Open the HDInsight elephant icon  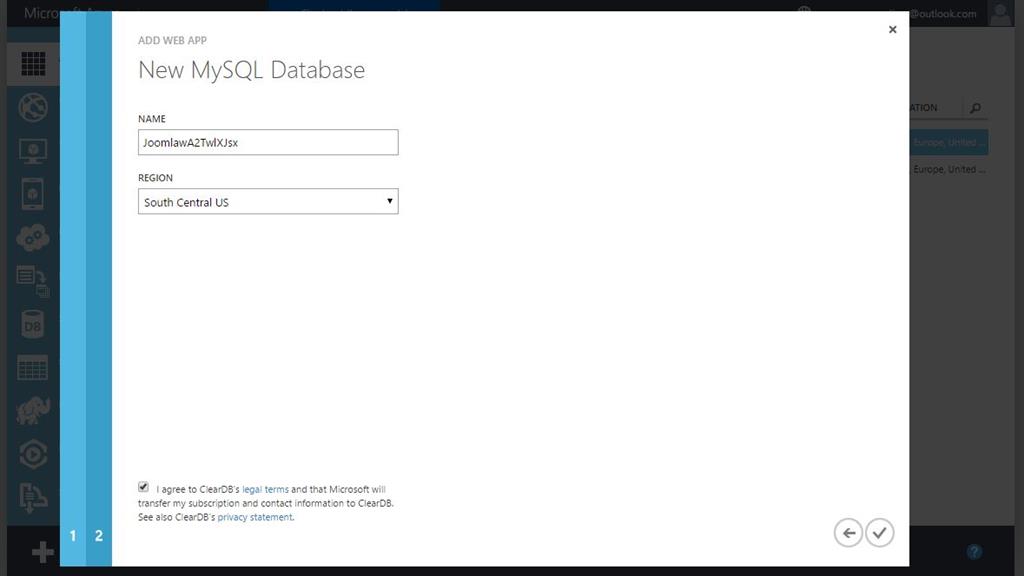coord(33,411)
